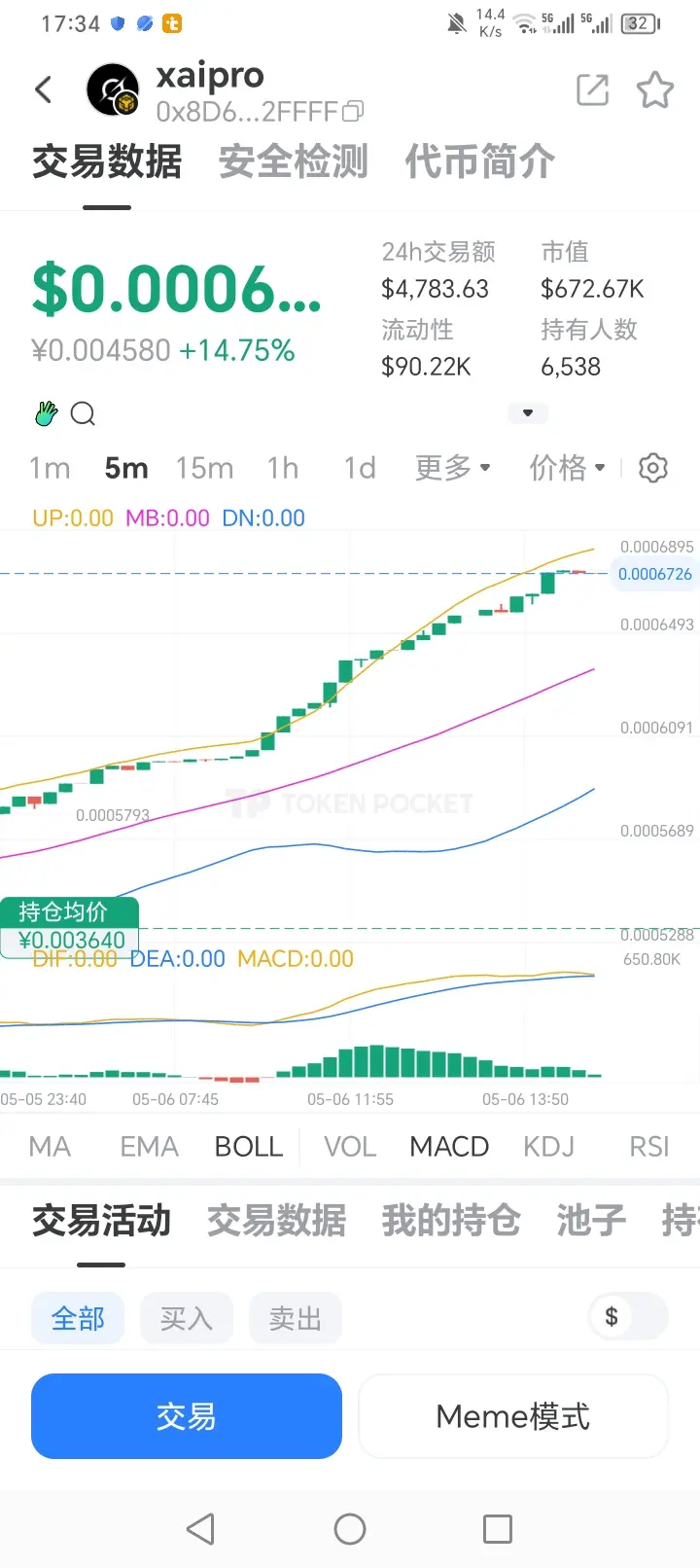Viewport: 700px width, 1568px height.
Task: Switch to the 代币简介 tab
Action: click(480, 161)
